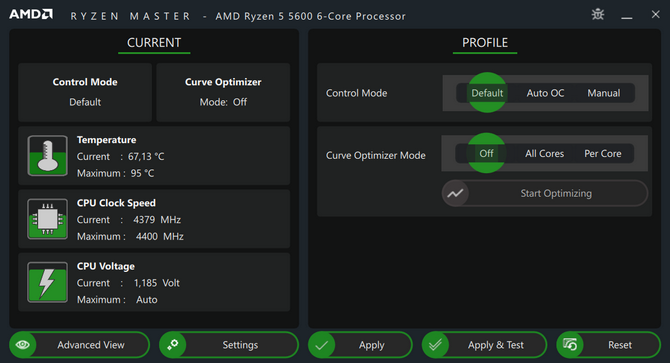Screen dimensions: 670x363
Task: Open Advanced View
Action: click(x=79, y=345)
